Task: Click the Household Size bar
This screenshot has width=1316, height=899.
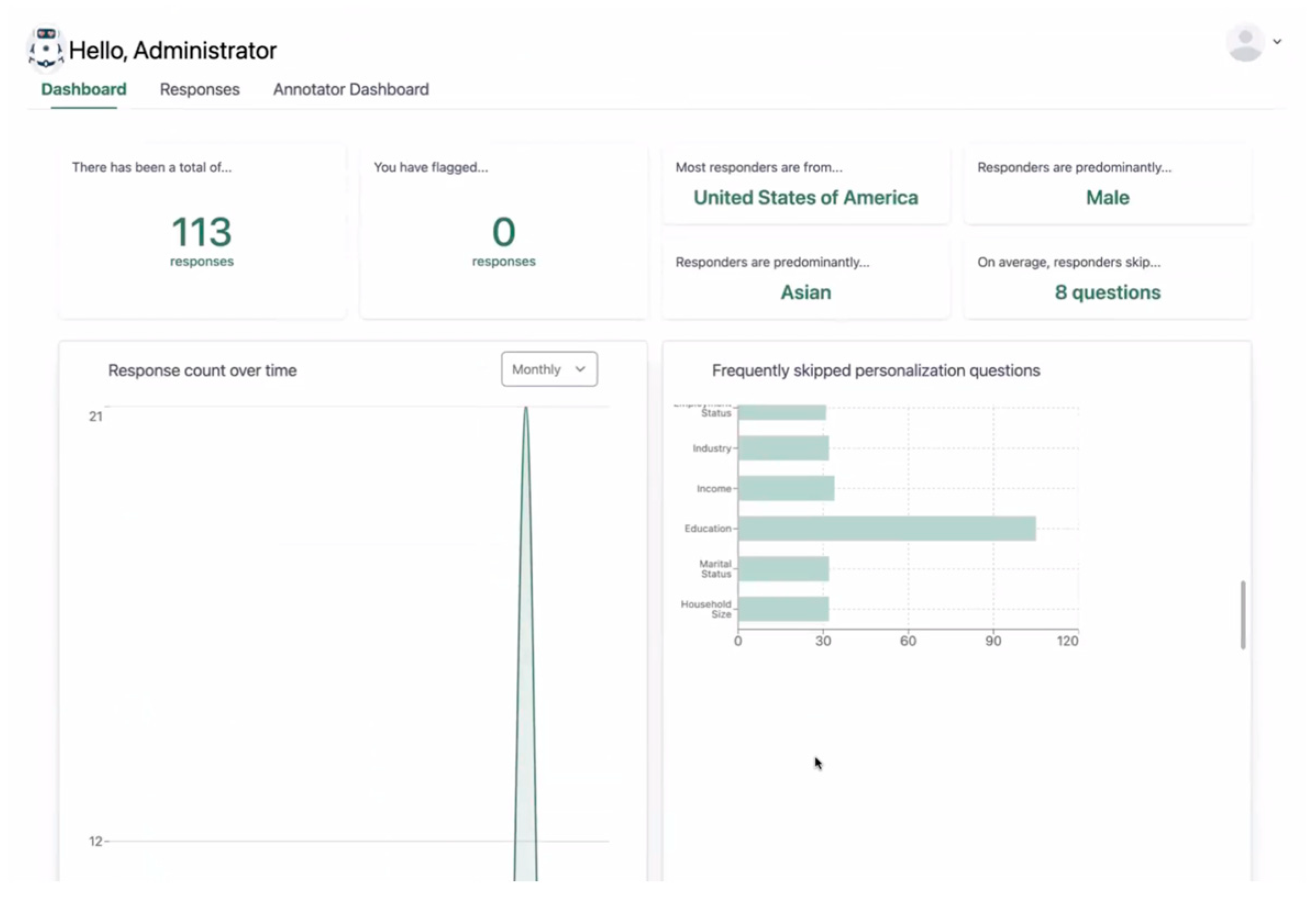Action: click(x=783, y=608)
